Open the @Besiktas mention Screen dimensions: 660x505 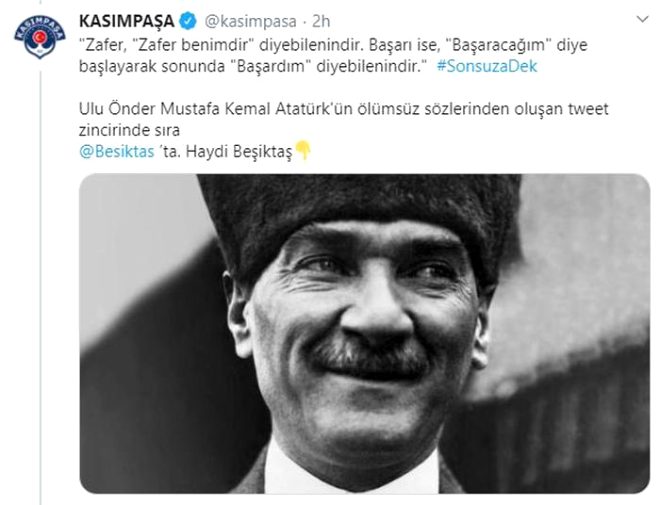117,152
